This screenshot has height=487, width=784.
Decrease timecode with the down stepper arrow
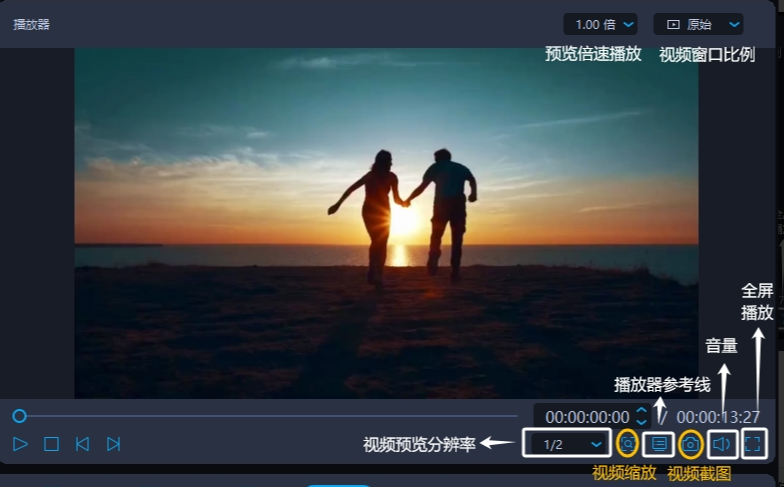point(642,422)
